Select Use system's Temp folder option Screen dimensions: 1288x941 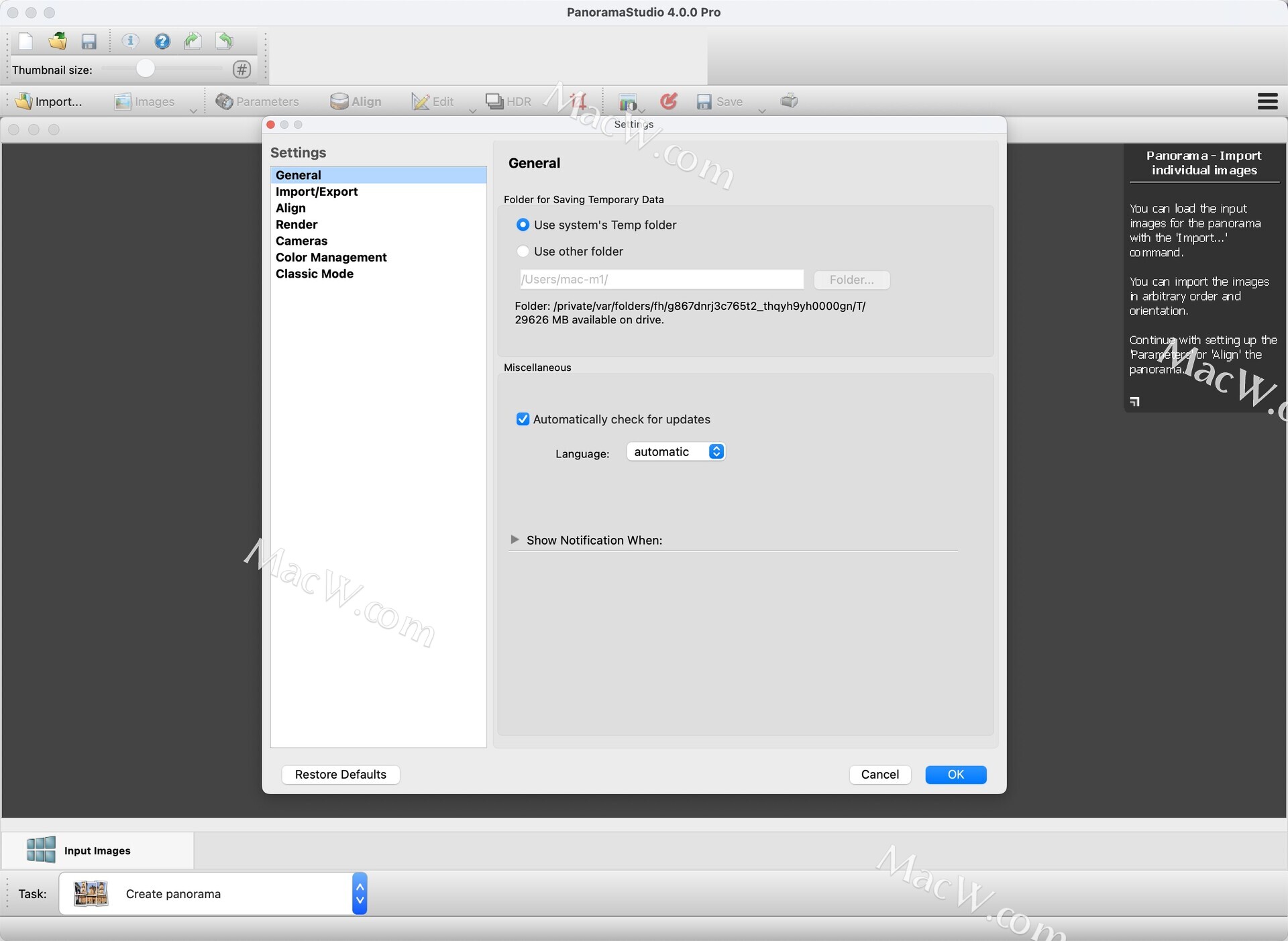[x=596, y=225]
